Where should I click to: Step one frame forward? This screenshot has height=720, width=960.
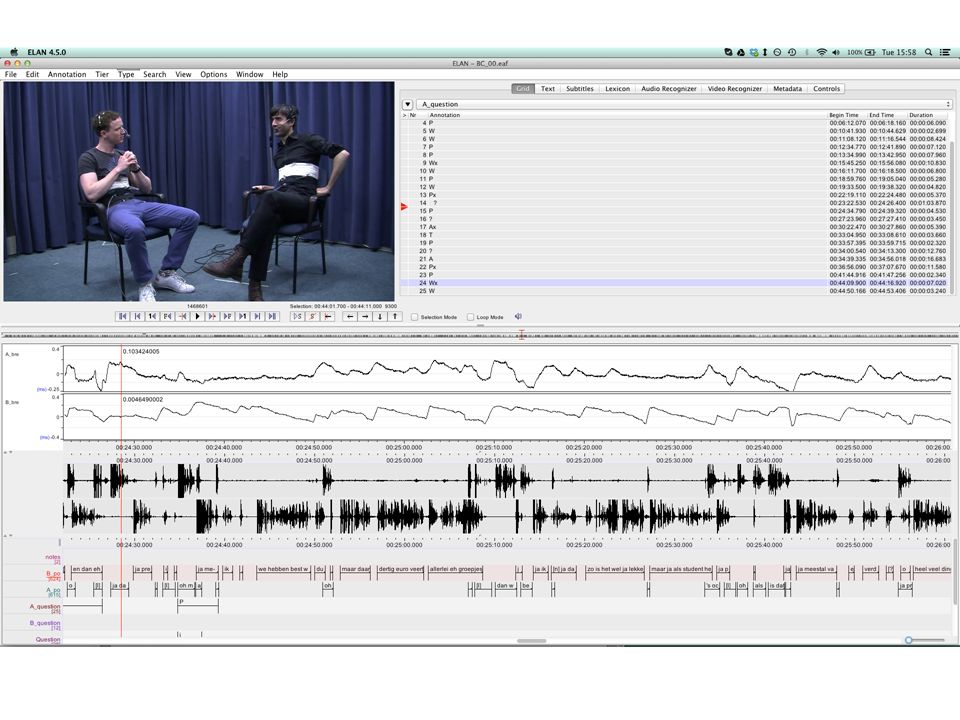(227, 317)
